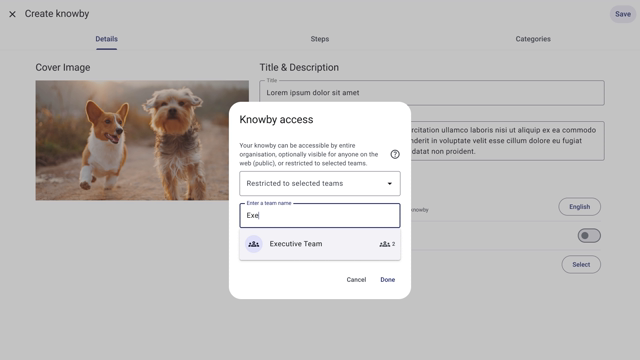Toggle the switch below English
The height and width of the screenshot is (360, 640).
589,236
